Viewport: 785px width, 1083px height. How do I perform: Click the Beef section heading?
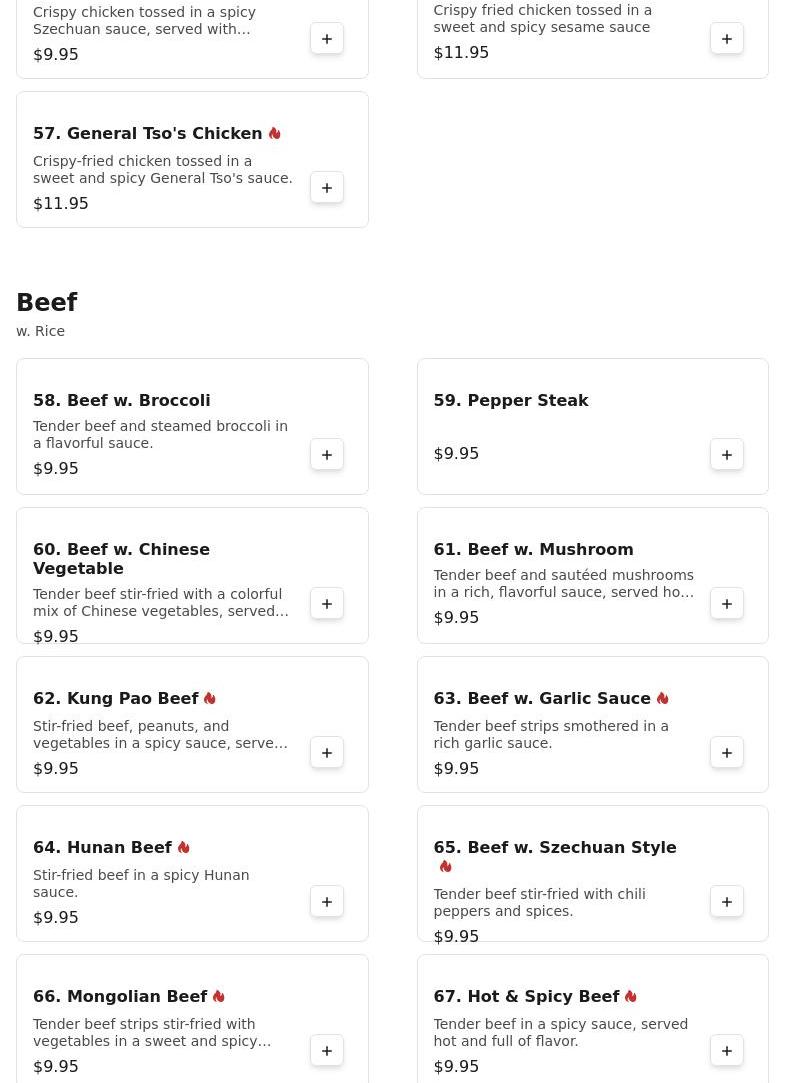click(47, 302)
